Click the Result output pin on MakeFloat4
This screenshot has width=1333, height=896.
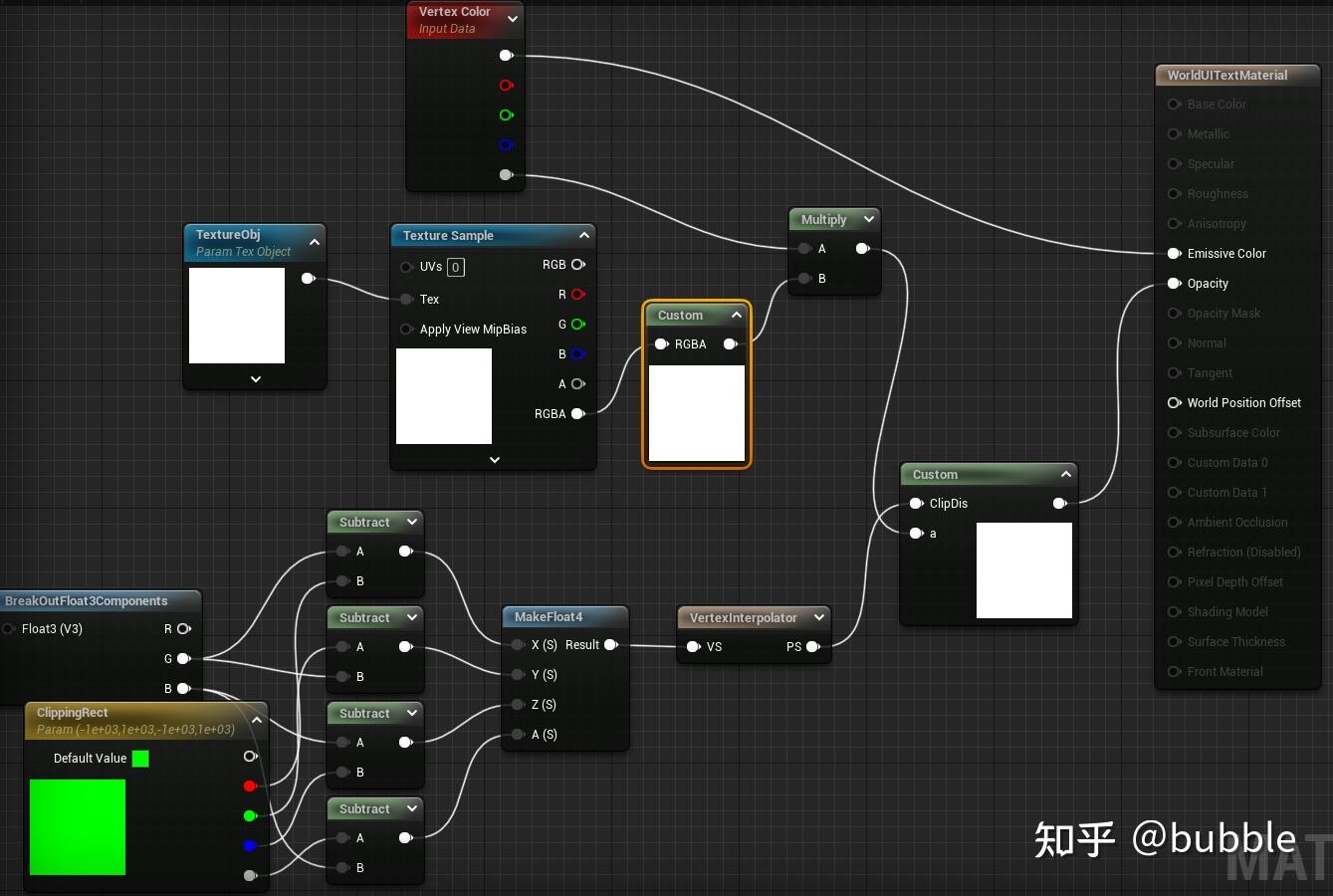[x=611, y=644]
